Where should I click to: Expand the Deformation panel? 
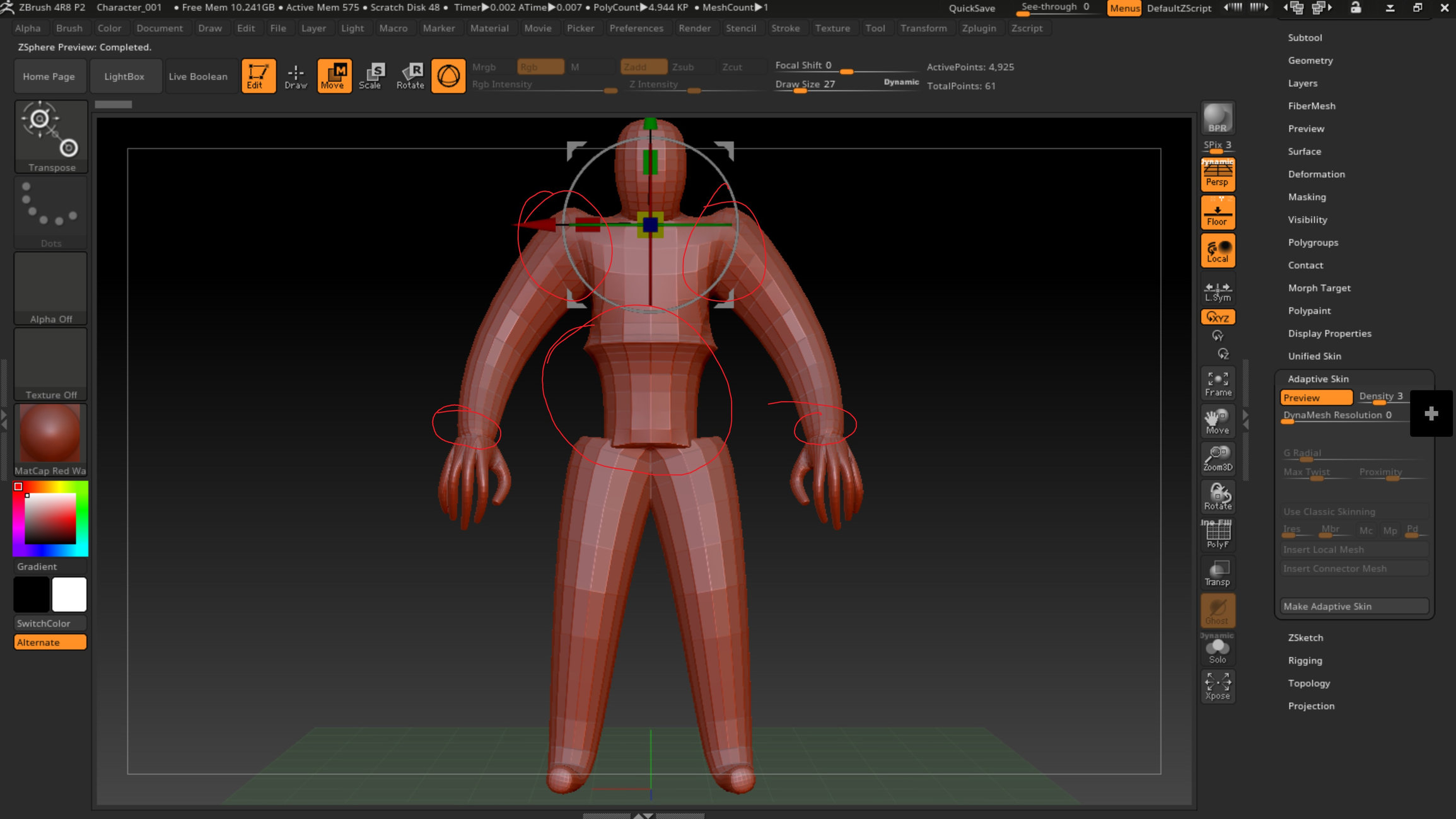1316,173
